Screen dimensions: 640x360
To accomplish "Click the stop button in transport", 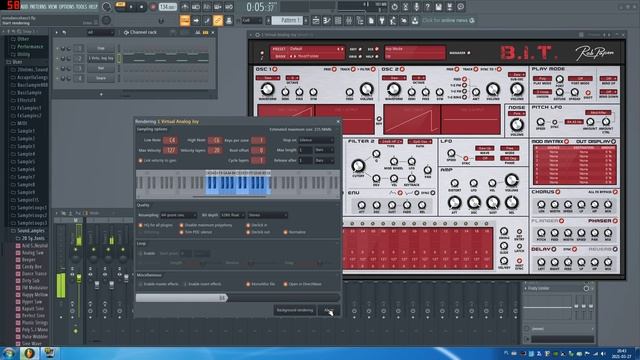I will click(142, 7).
